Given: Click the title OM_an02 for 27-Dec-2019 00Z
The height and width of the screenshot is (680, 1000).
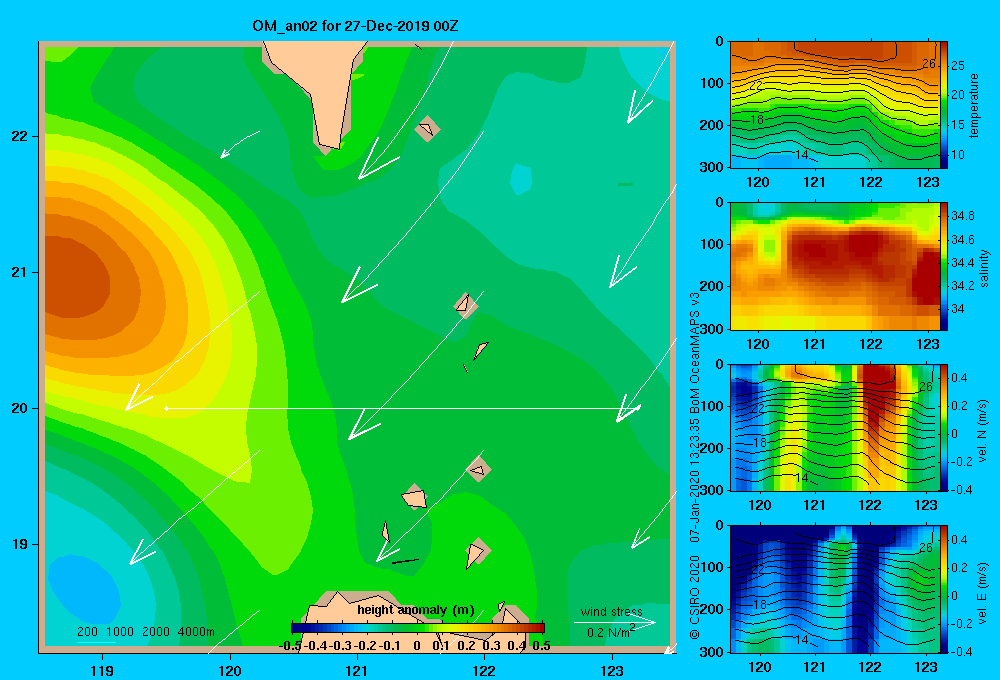Looking at the screenshot, I should pos(355,26).
